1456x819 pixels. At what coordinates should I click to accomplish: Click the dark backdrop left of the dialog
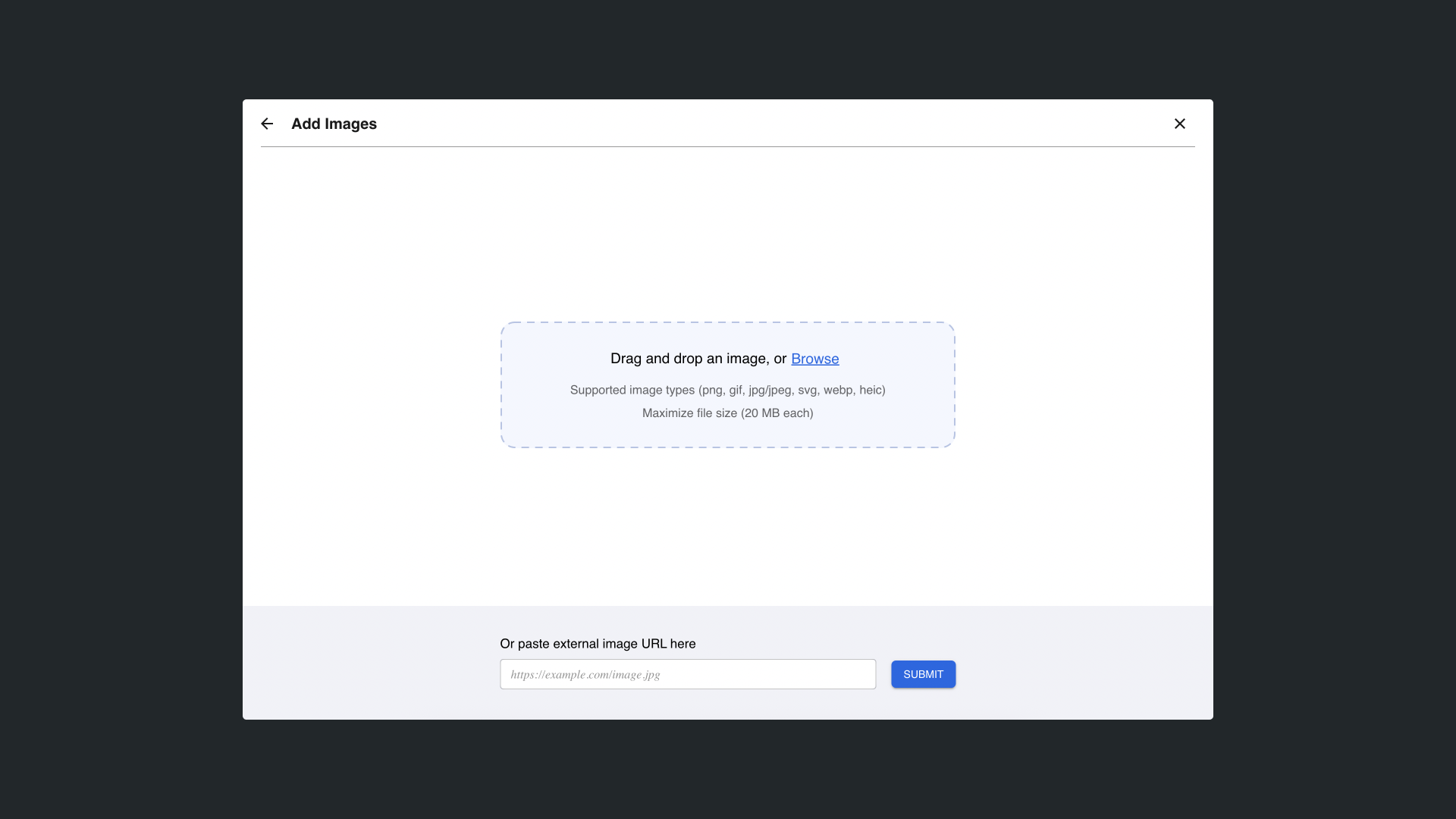[121, 409]
